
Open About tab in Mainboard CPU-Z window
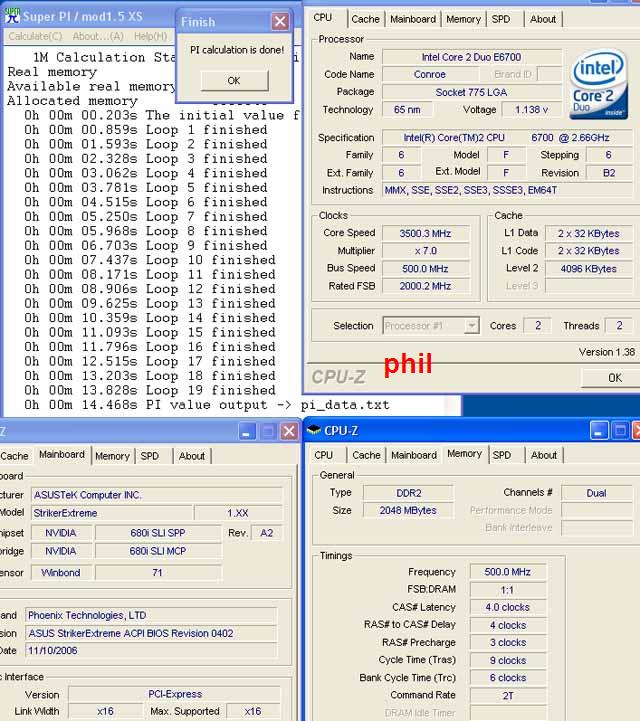click(192, 456)
